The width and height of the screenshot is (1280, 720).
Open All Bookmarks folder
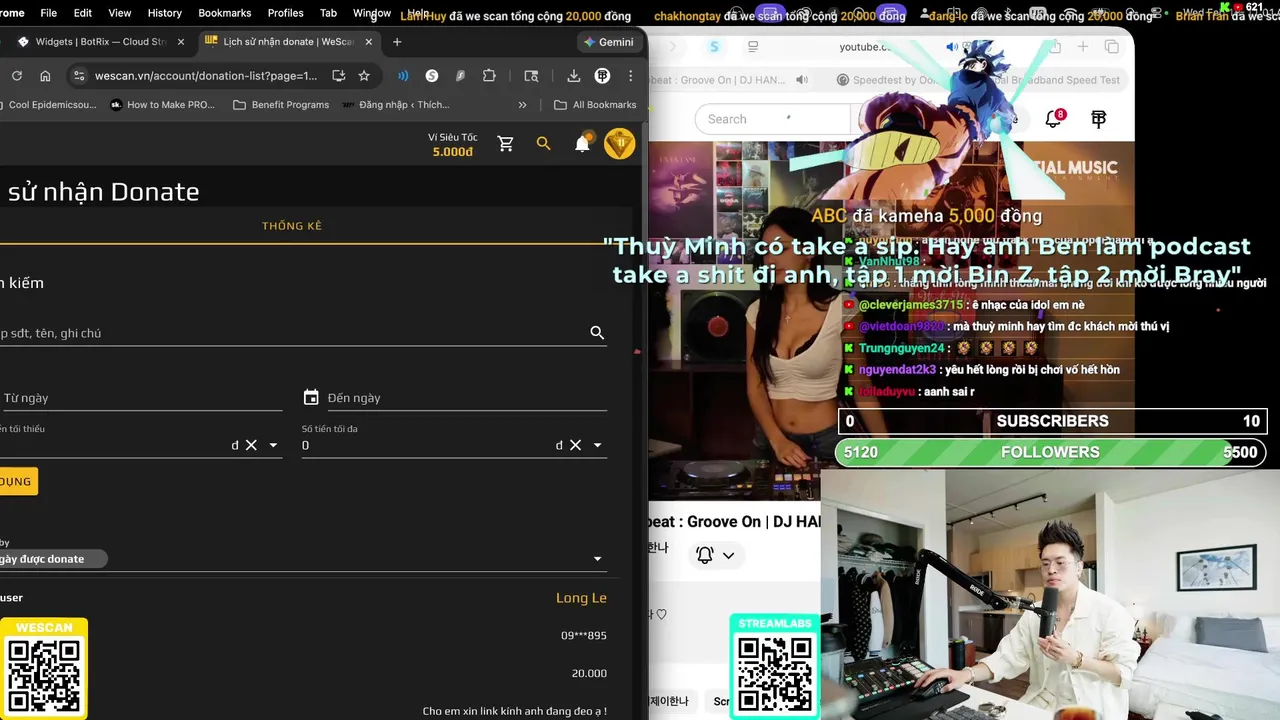pos(595,105)
